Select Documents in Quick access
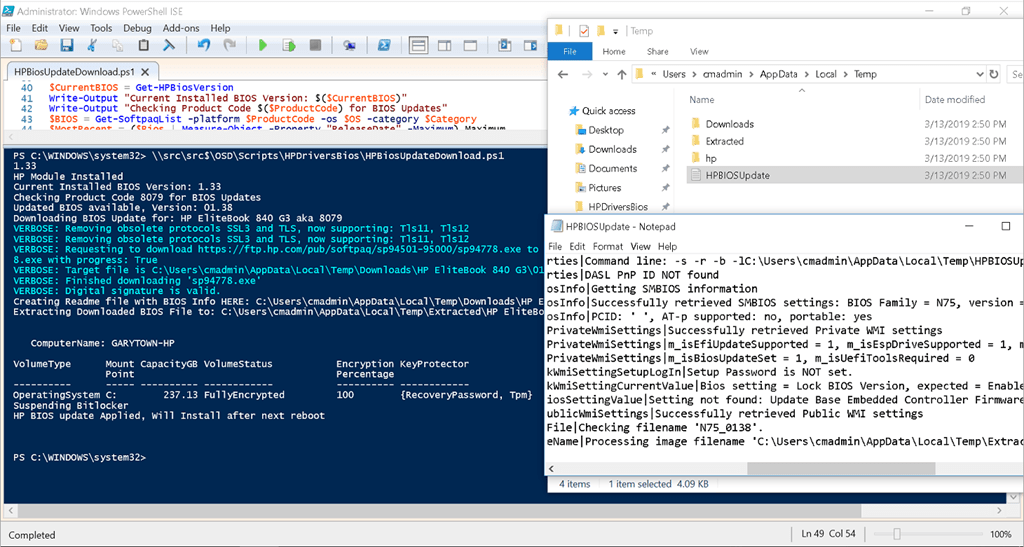 612,168
